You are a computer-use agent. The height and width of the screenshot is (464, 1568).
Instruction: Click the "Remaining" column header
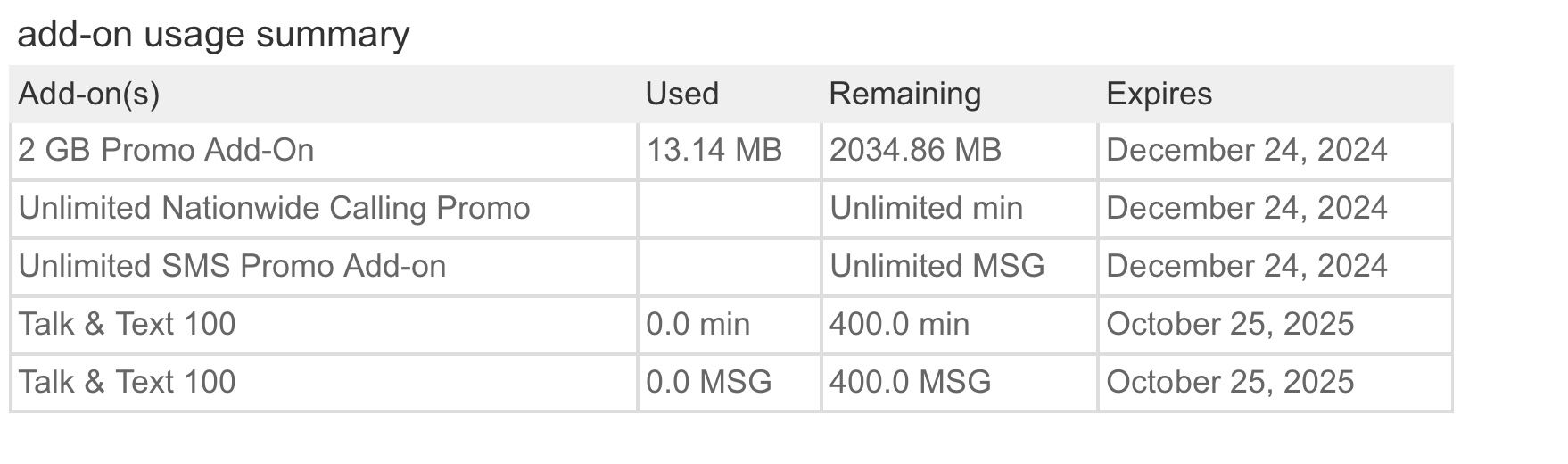click(904, 94)
